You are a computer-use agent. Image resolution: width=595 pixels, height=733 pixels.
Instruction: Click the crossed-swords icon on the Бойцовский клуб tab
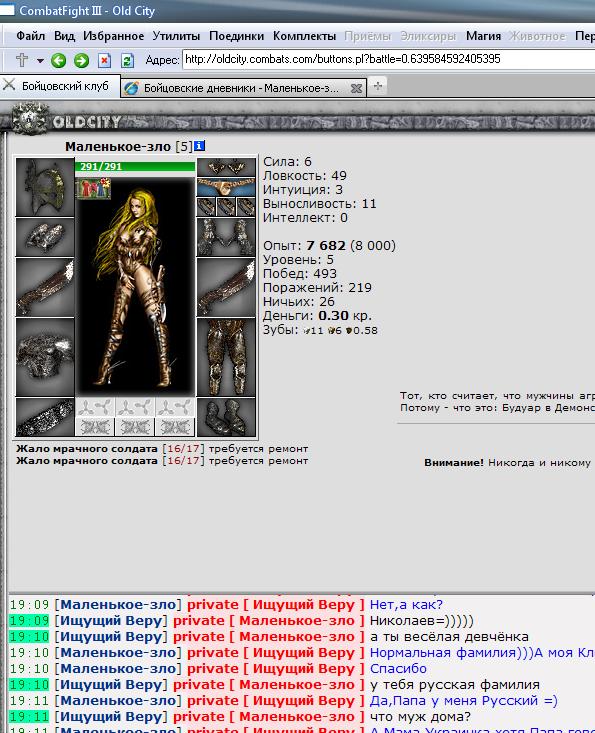pos(9,85)
